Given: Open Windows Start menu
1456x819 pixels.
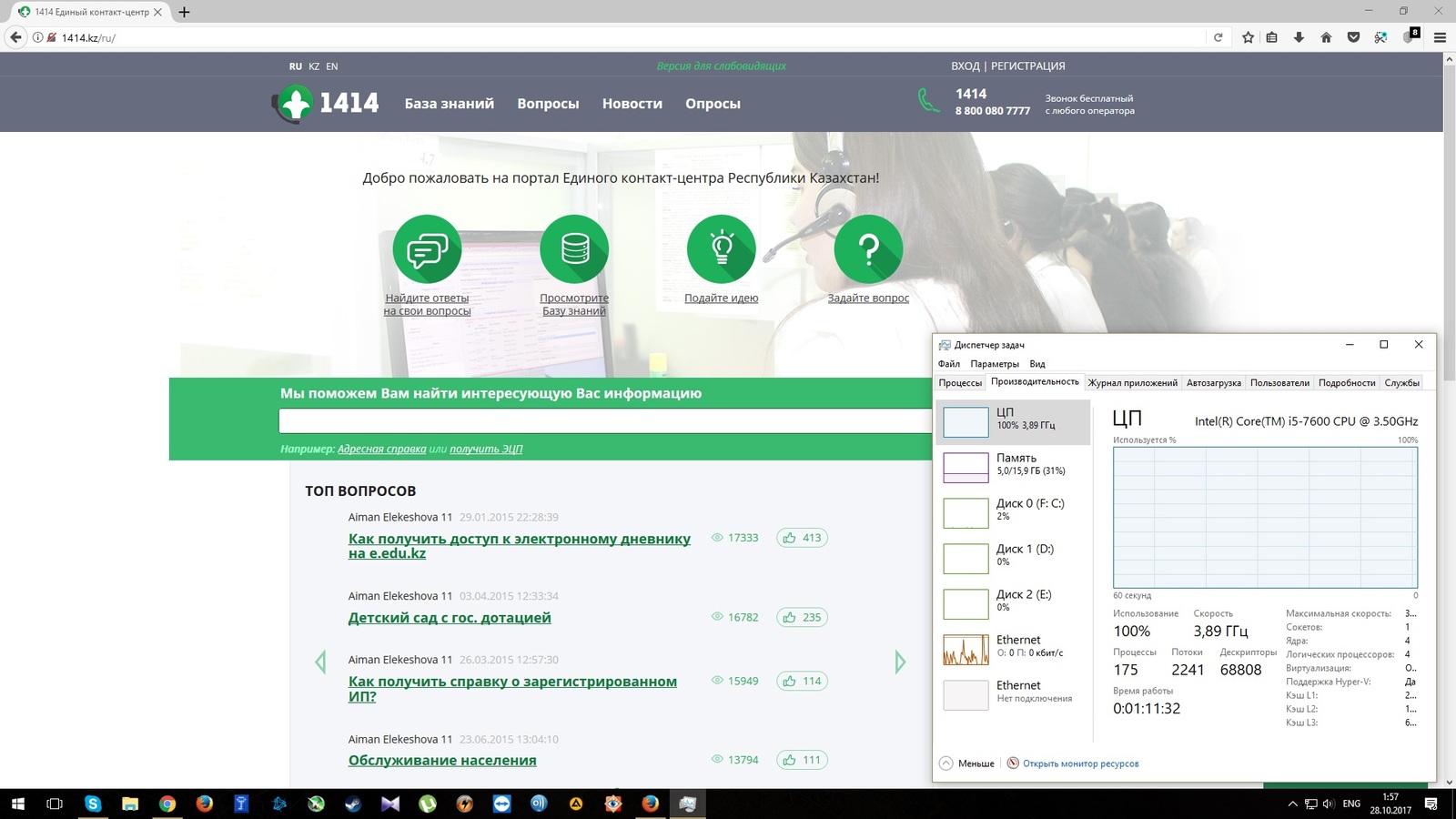Looking at the screenshot, I should (18, 804).
